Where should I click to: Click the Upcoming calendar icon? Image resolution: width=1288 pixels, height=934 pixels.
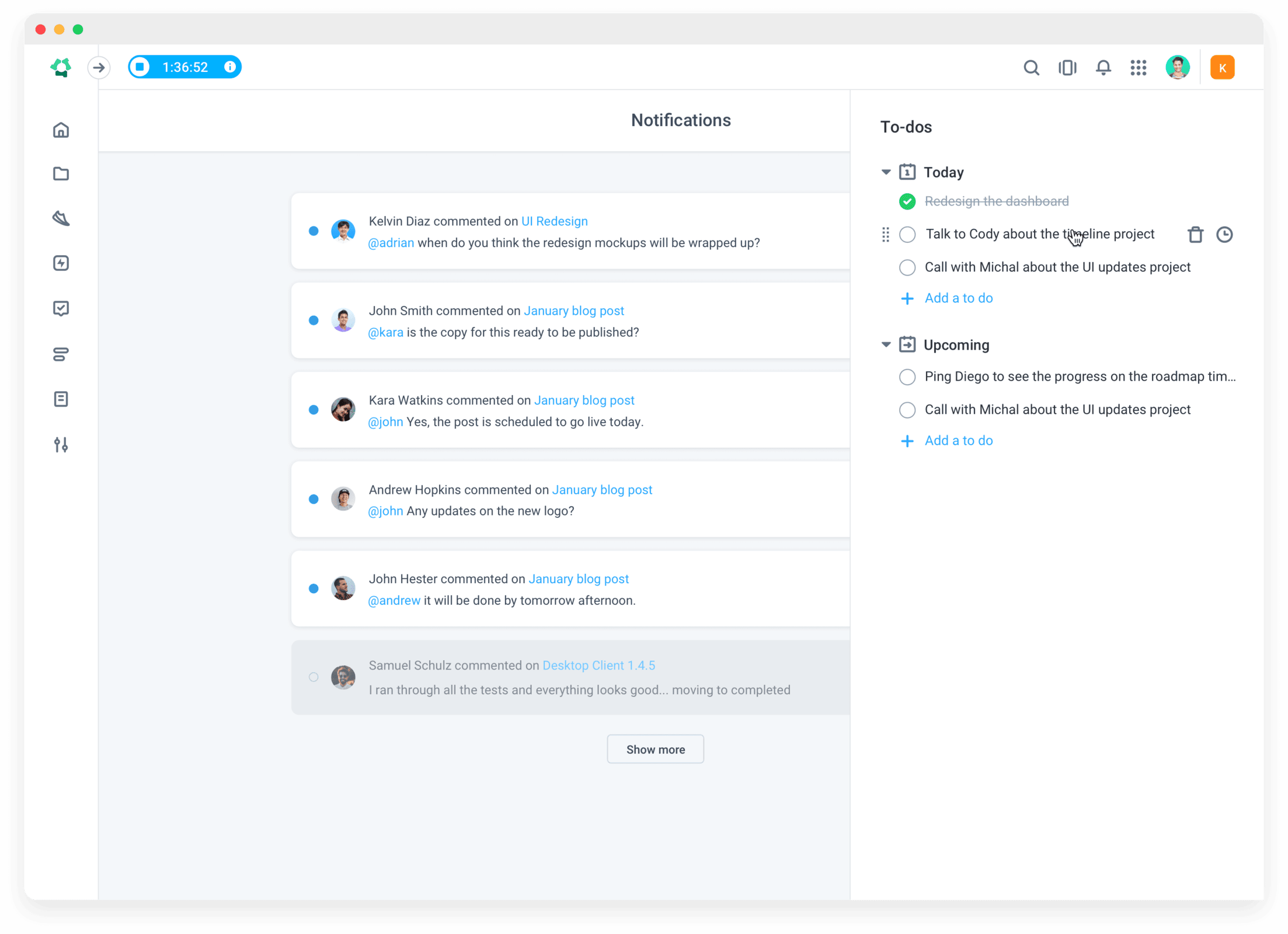tap(907, 344)
